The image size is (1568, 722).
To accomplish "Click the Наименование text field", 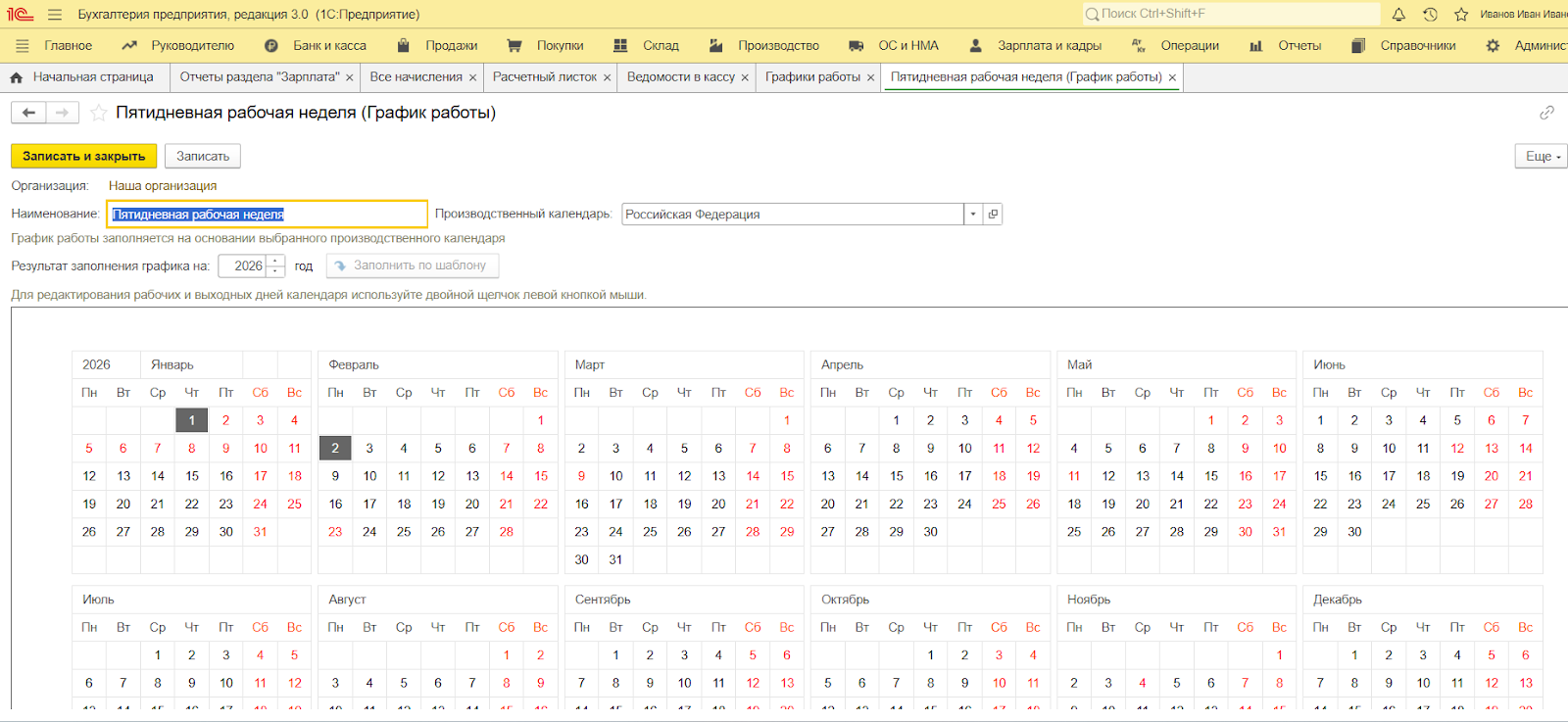I will (x=267, y=215).
